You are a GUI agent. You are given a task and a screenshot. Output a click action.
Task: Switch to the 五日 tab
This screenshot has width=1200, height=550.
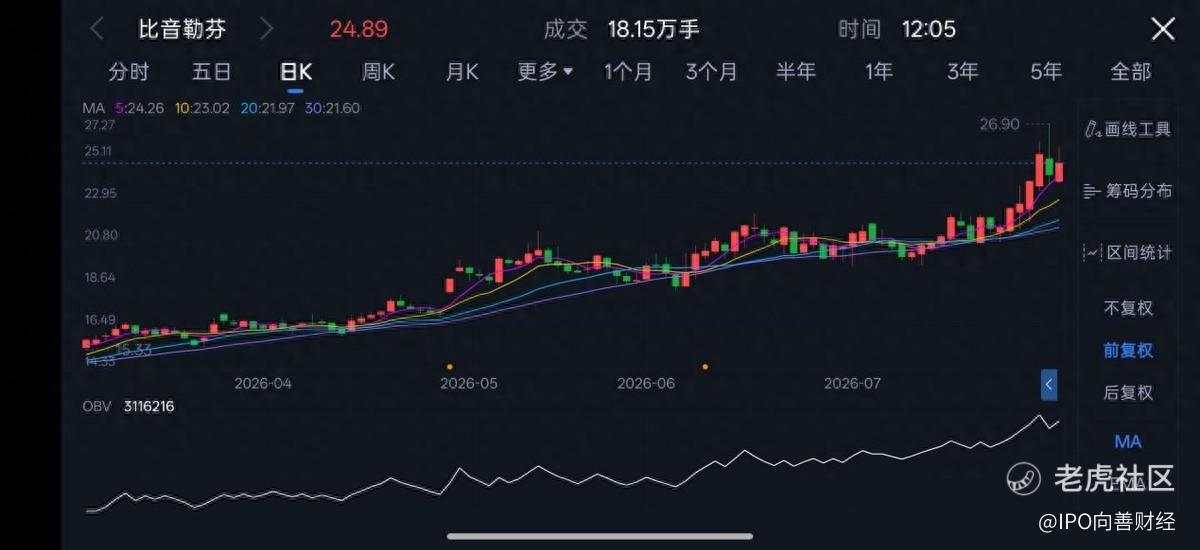point(211,72)
